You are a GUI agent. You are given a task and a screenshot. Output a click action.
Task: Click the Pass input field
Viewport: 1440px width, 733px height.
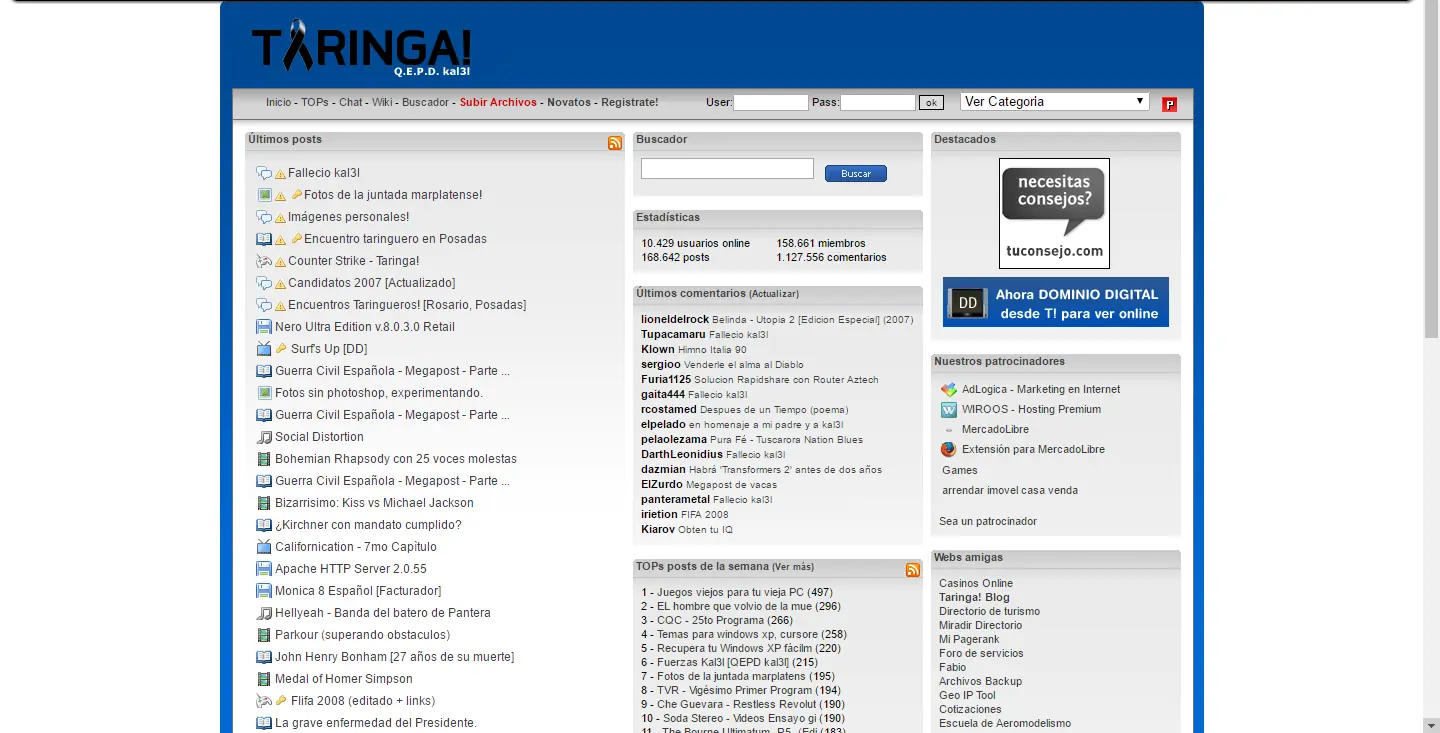[878, 103]
